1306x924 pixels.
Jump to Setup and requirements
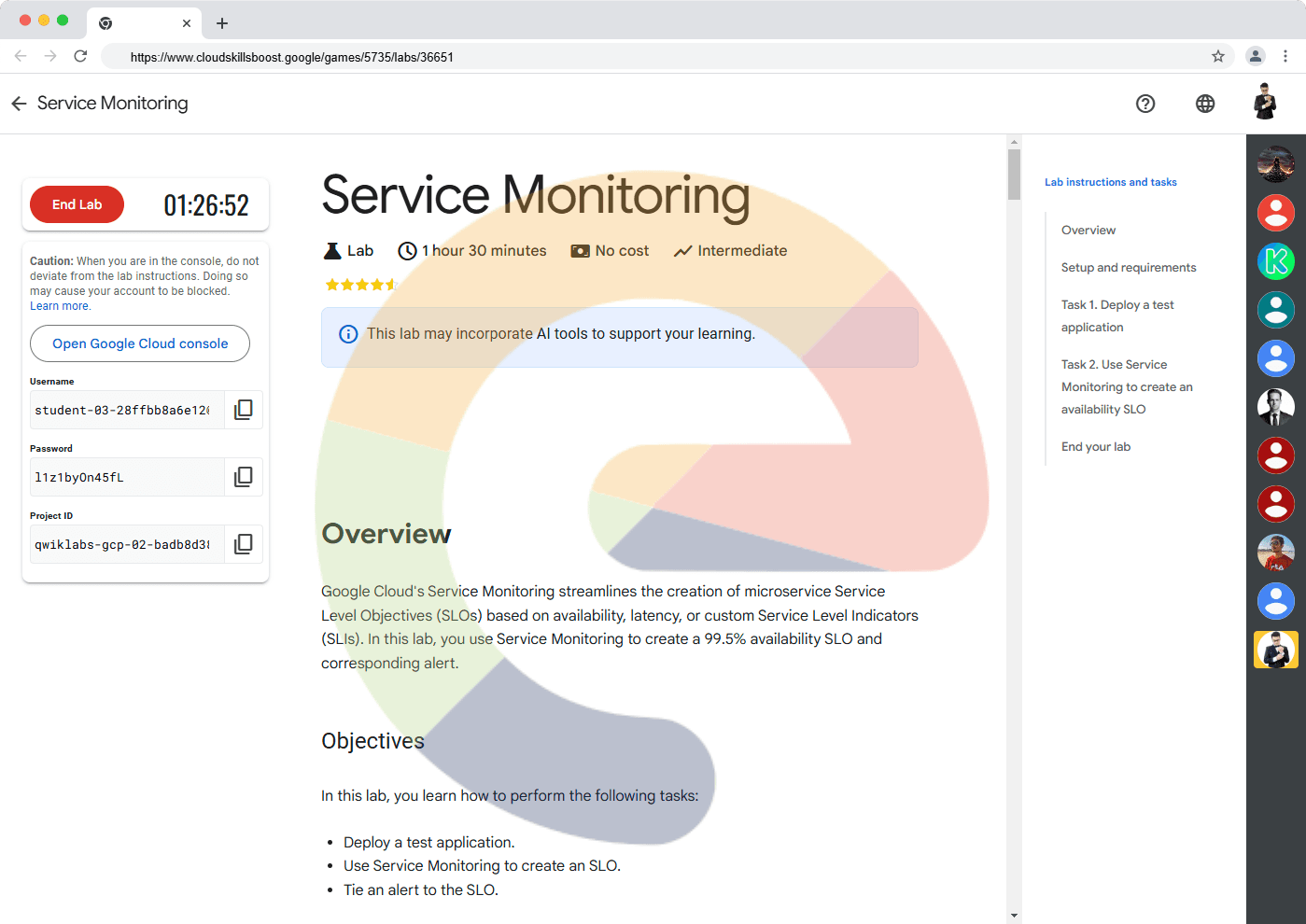(x=1129, y=268)
